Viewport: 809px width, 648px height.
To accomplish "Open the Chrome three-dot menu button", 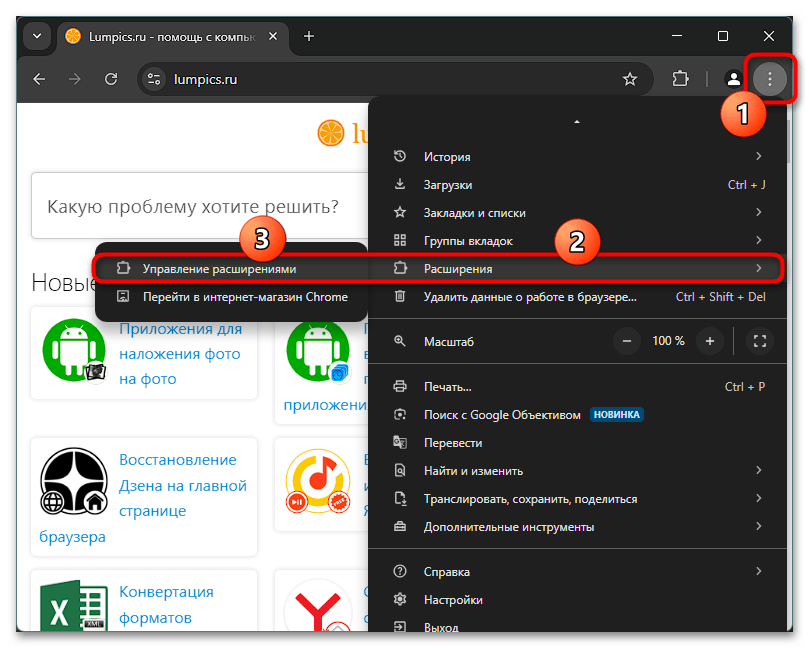I will pyautogui.click(x=769, y=79).
